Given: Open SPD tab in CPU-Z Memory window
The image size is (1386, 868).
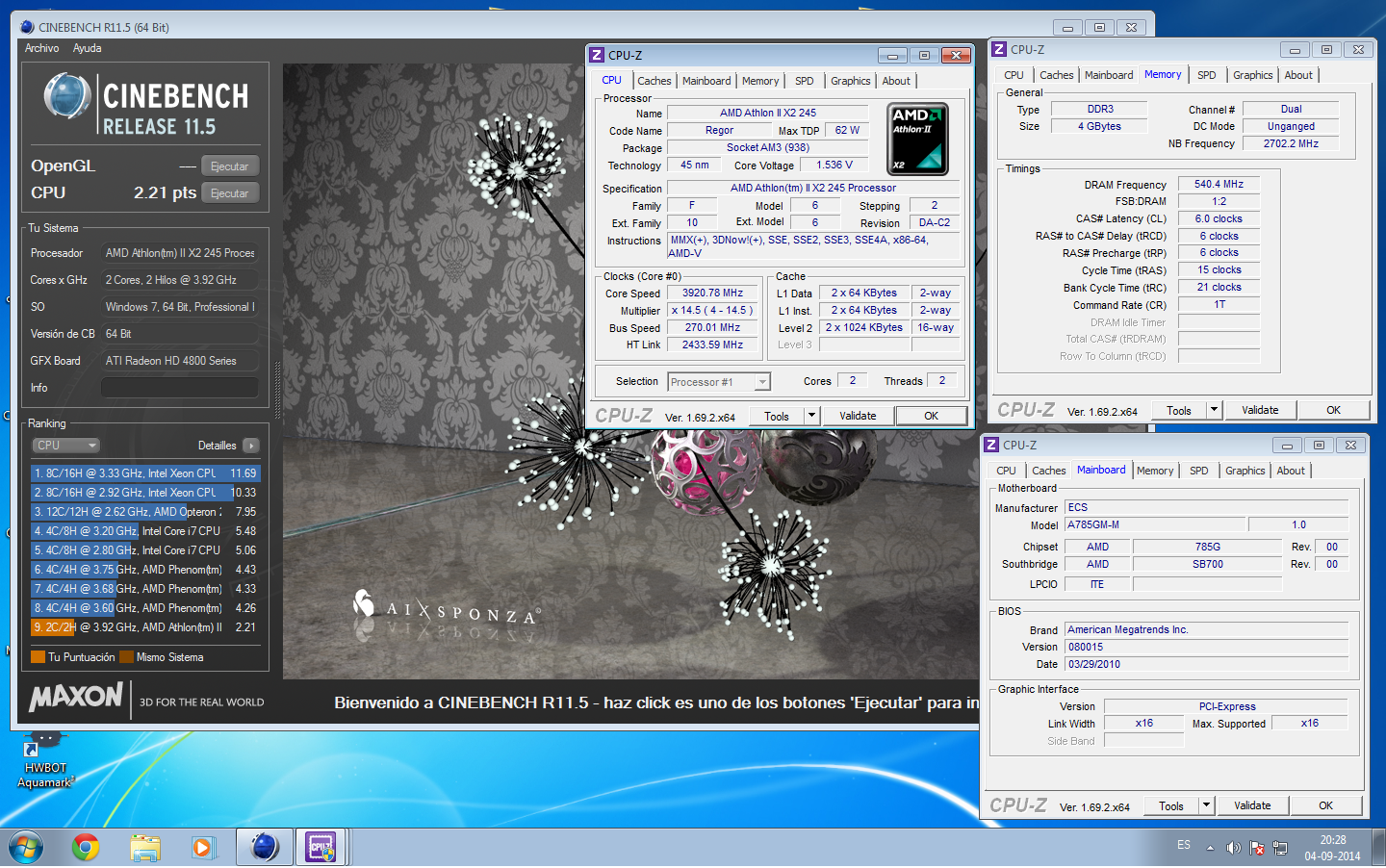Looking at the screenshot, I should 1206,75.
